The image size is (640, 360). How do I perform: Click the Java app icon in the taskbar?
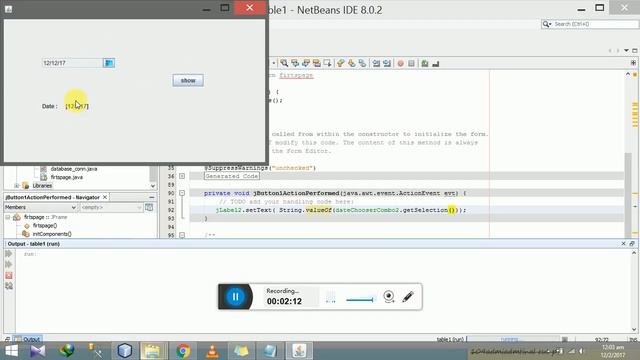tap(299, 351)
